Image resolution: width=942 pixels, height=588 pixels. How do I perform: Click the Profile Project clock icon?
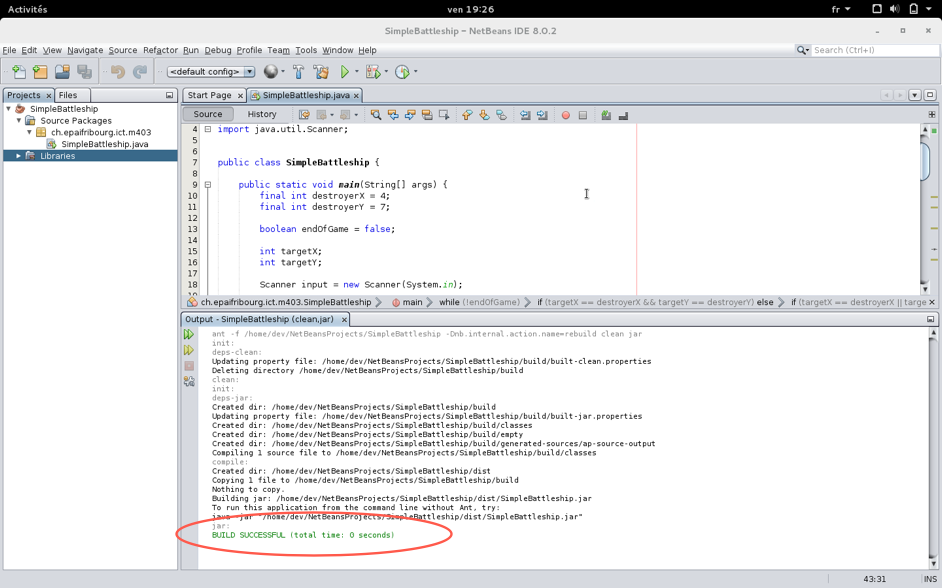pos(403,71)
